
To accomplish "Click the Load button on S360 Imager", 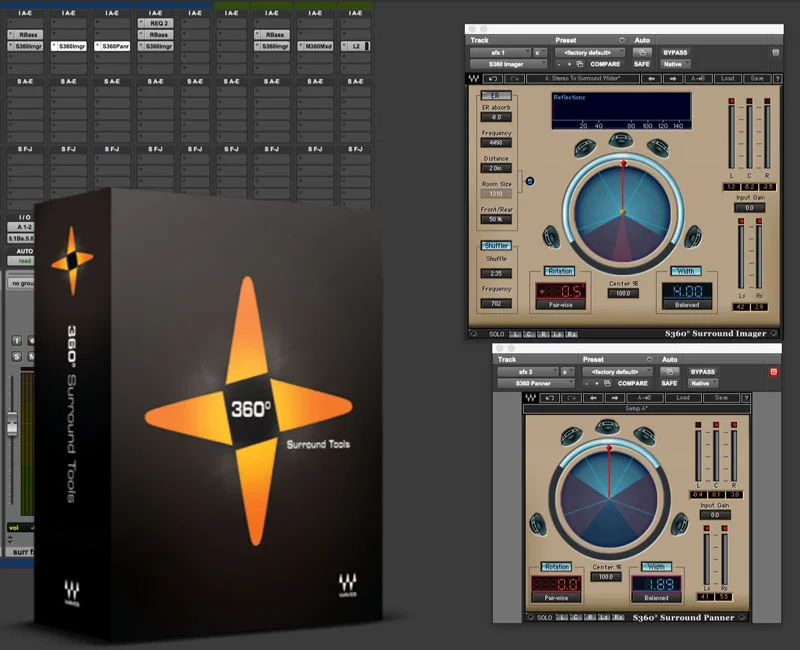I will pos(728,77).
